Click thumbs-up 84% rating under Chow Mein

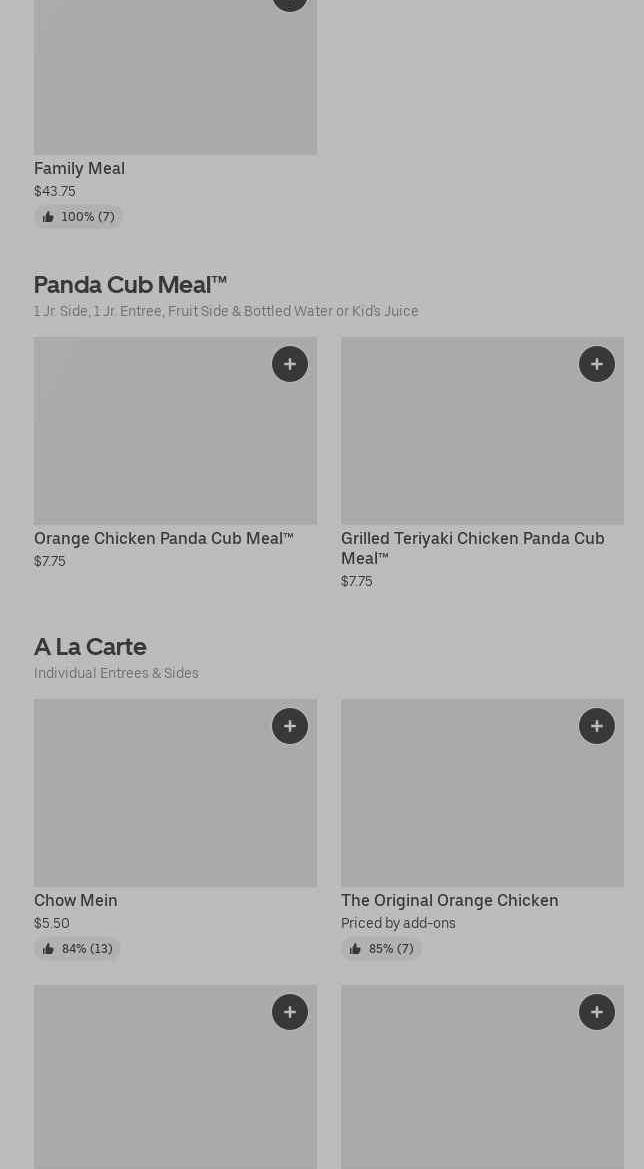point(77,949)
